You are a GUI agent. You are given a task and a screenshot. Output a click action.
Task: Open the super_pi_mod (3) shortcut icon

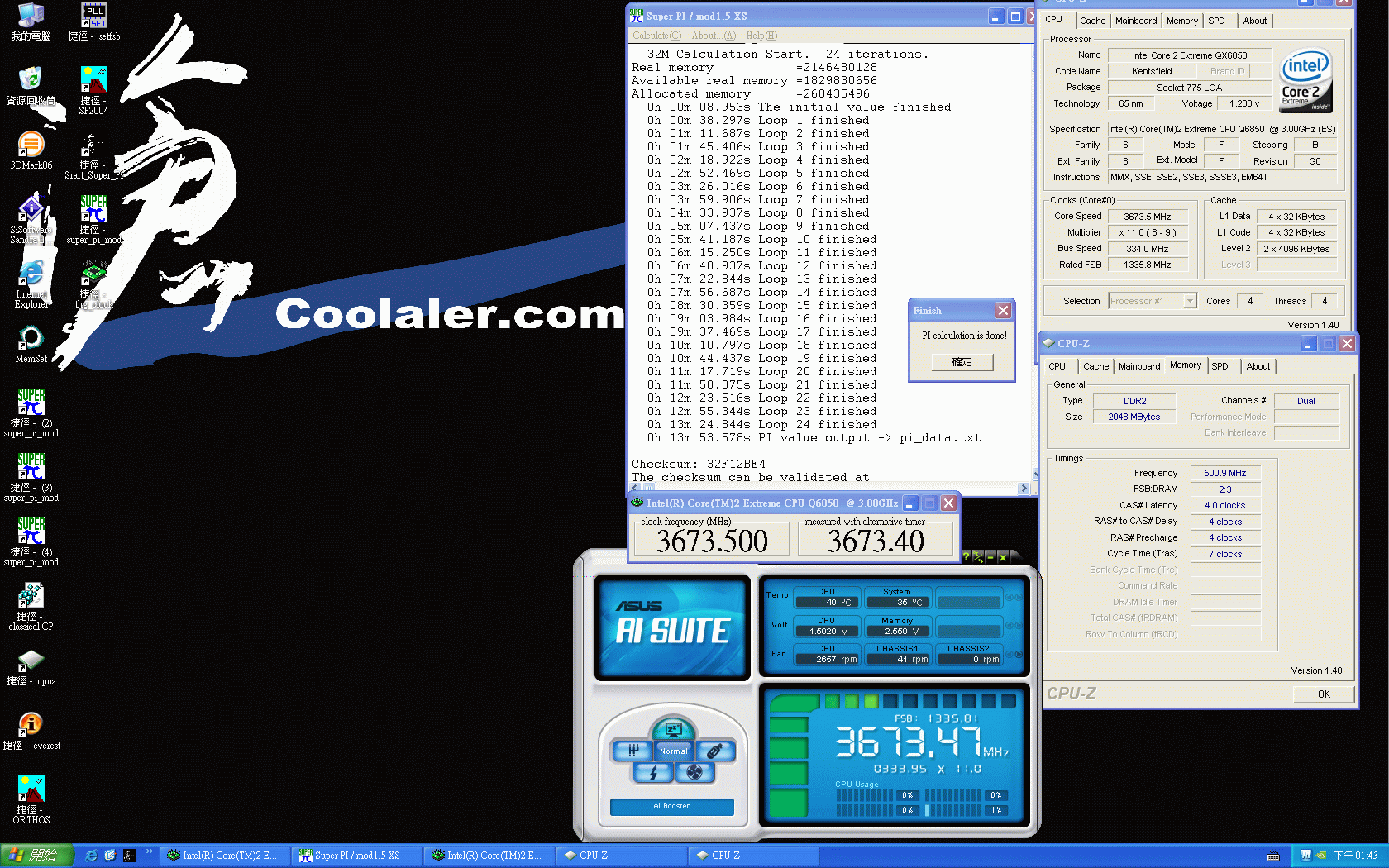[x=31, y=477]
